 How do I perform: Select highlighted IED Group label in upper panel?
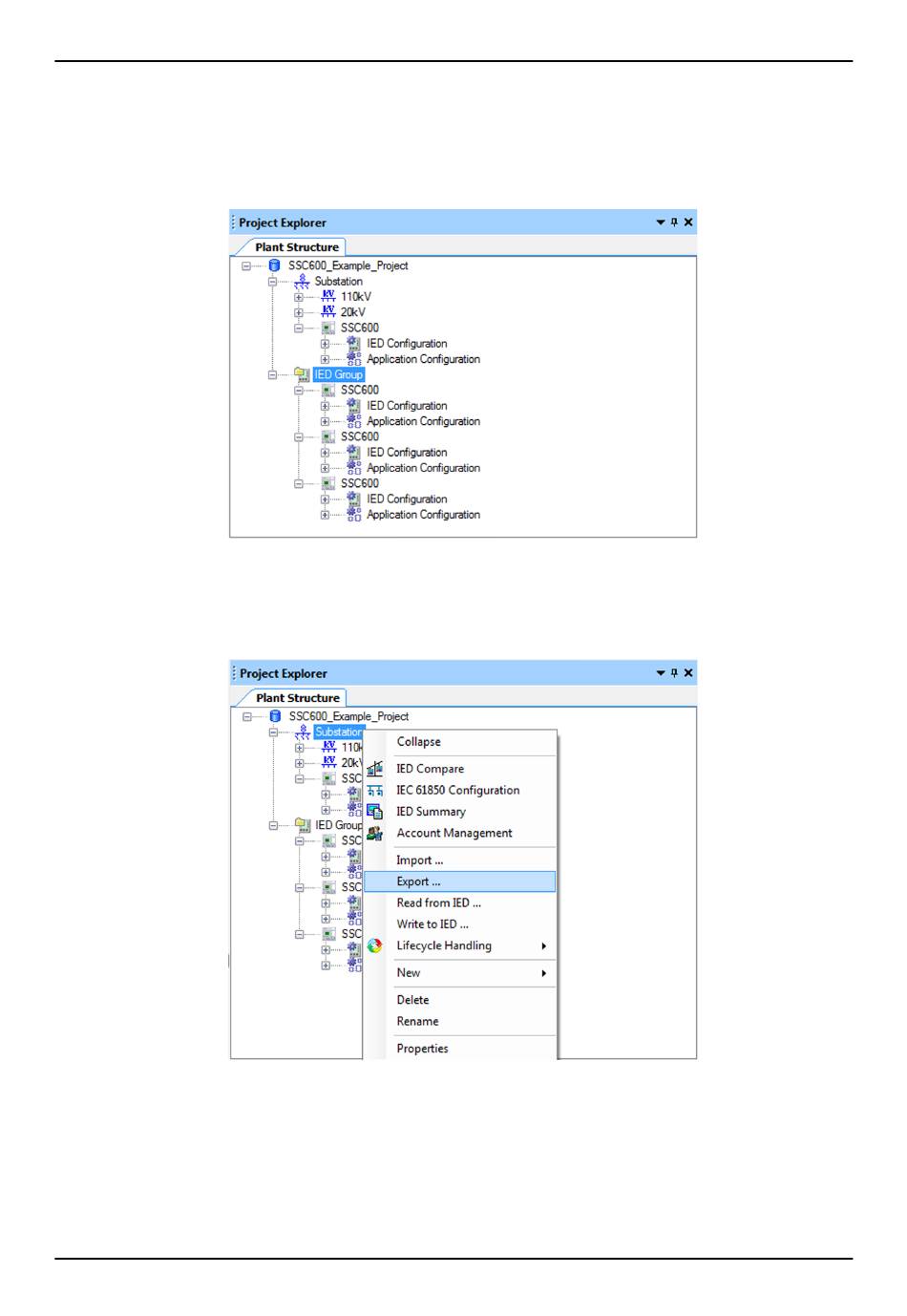[339, 374]
